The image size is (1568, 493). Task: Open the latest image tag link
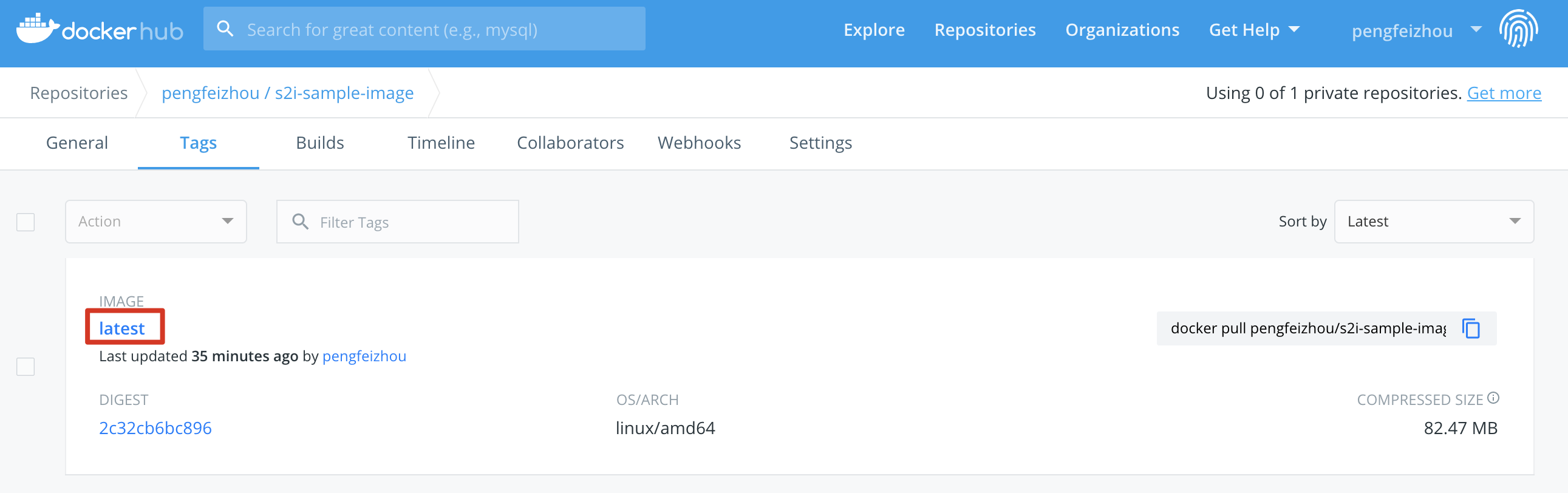pyautogui.click(x=121, y=328)
